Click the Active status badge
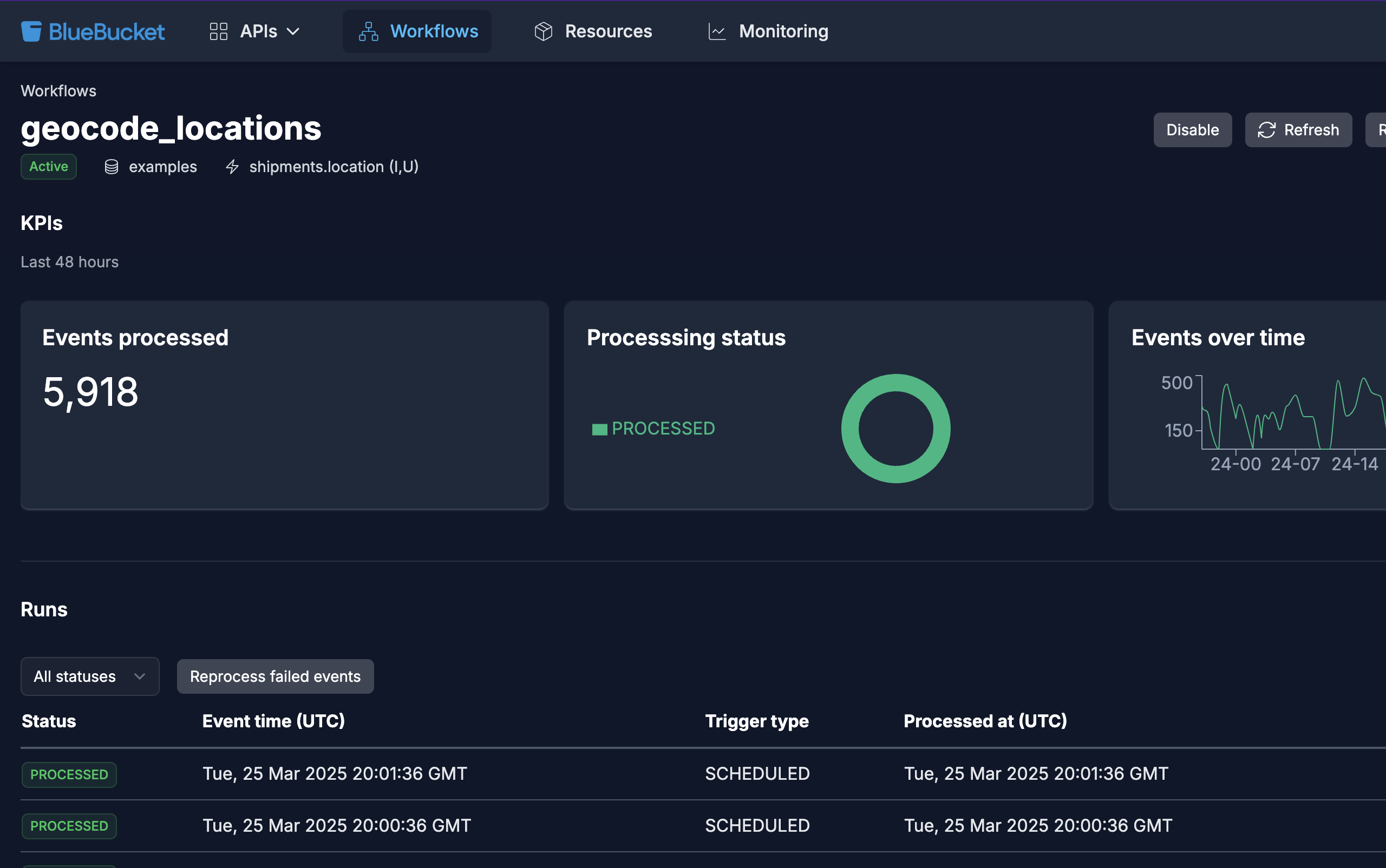This screenshot has width=1386, height=868. (48, 167)
